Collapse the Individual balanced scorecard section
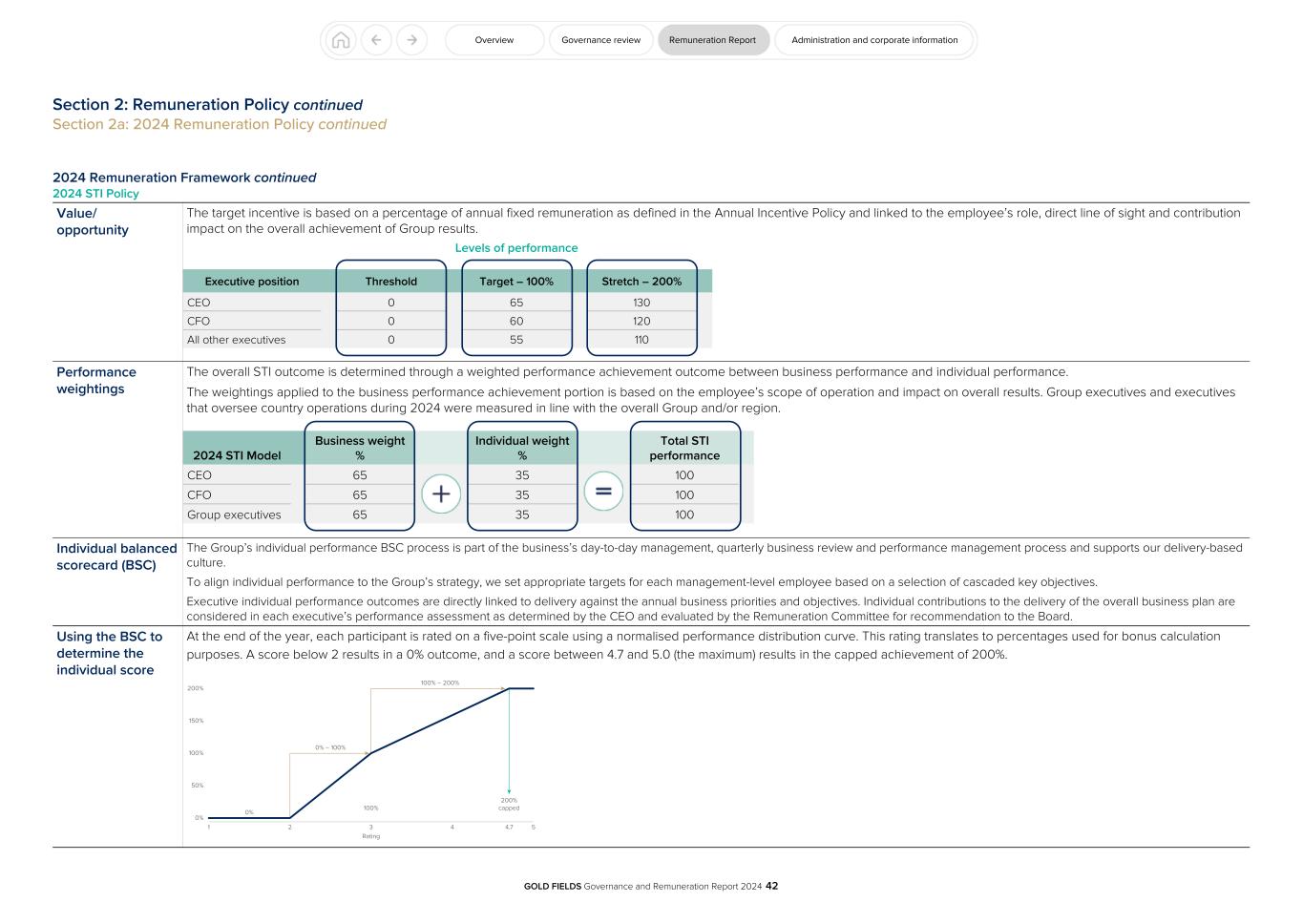The width and height of the screenshot is (1303, 924). pos(116,556)
